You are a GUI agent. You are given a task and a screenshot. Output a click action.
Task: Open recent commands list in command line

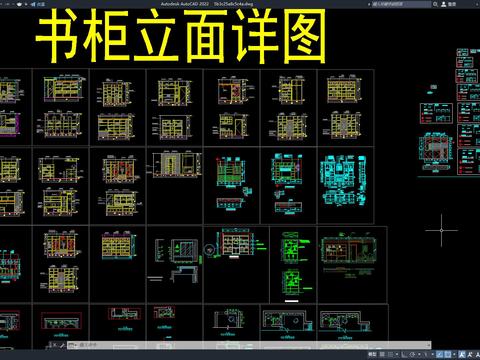click(x=73, y=345)
